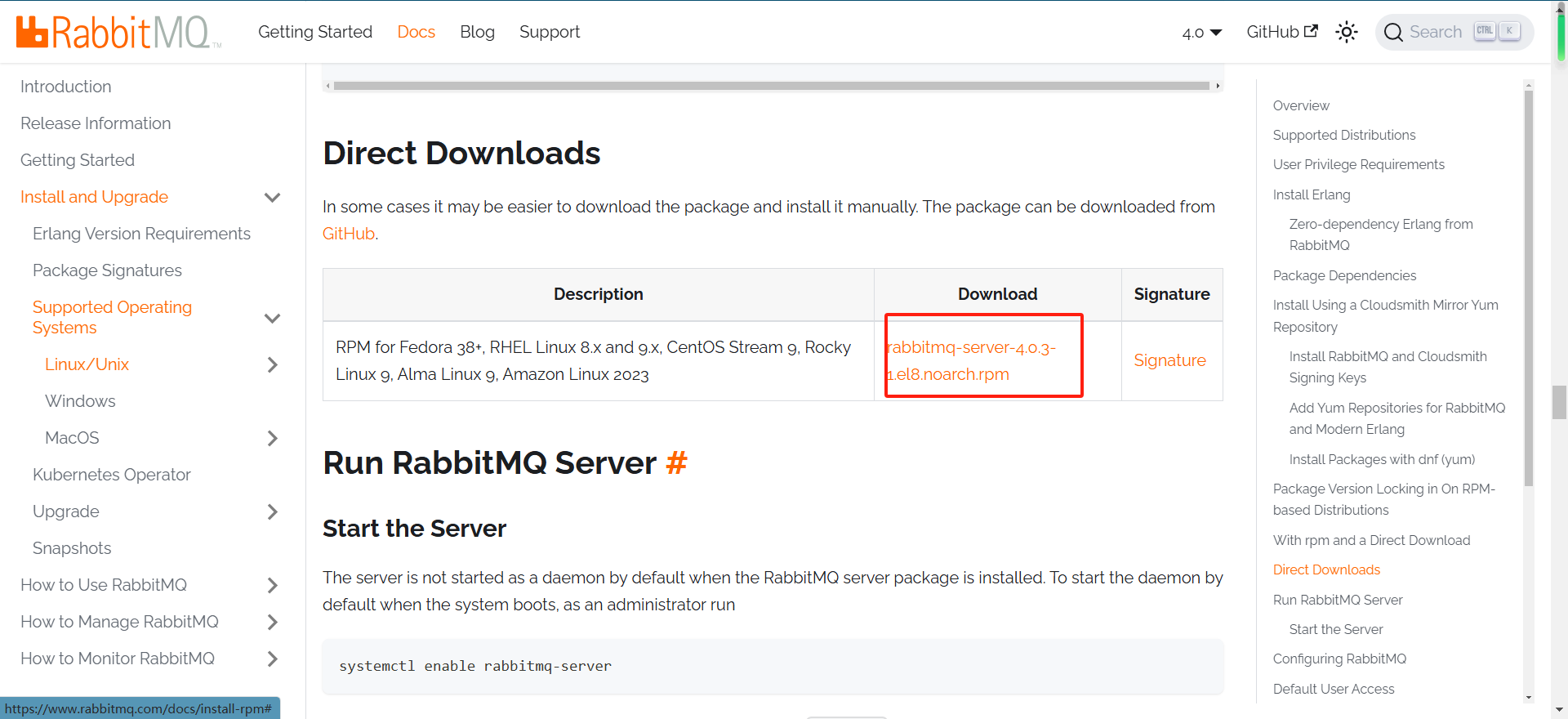Open Package Signatures sidebar item
The width and height of the screenshot is (1568, 719).
107,270
